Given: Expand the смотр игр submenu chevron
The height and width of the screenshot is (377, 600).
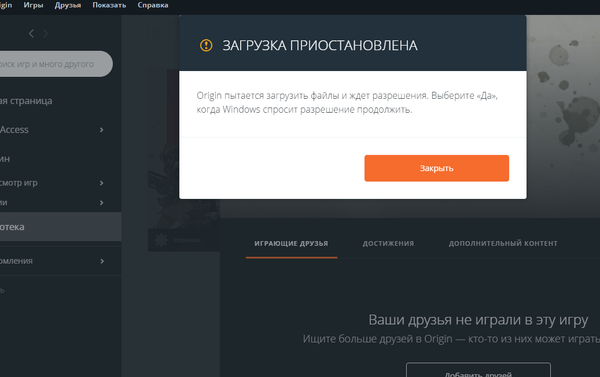Looking at the screenshot, I should (x=101, y=183).
